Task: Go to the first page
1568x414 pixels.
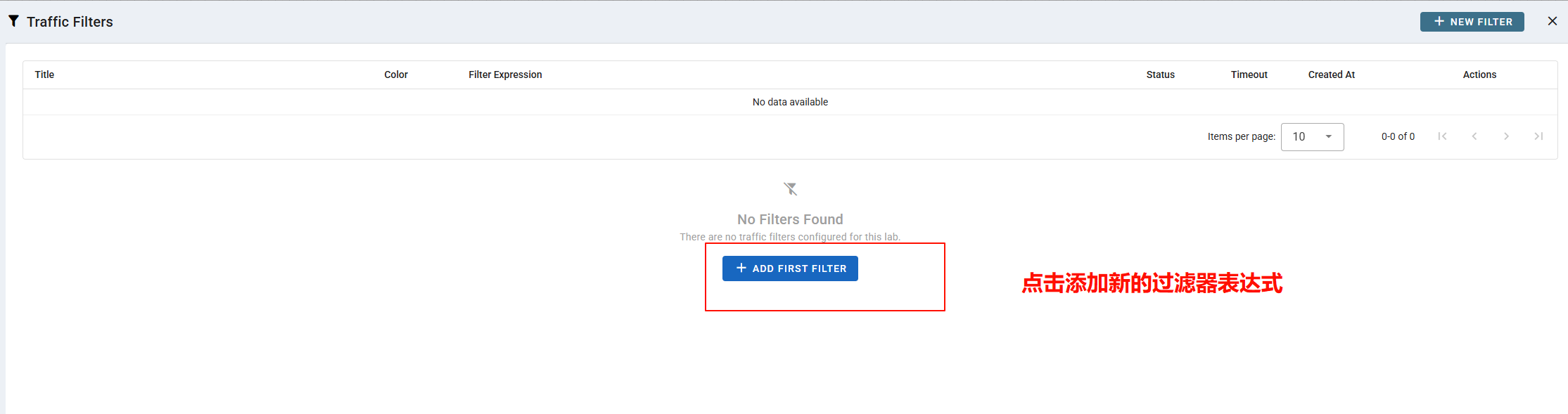Action: [x=1442, y=136]
